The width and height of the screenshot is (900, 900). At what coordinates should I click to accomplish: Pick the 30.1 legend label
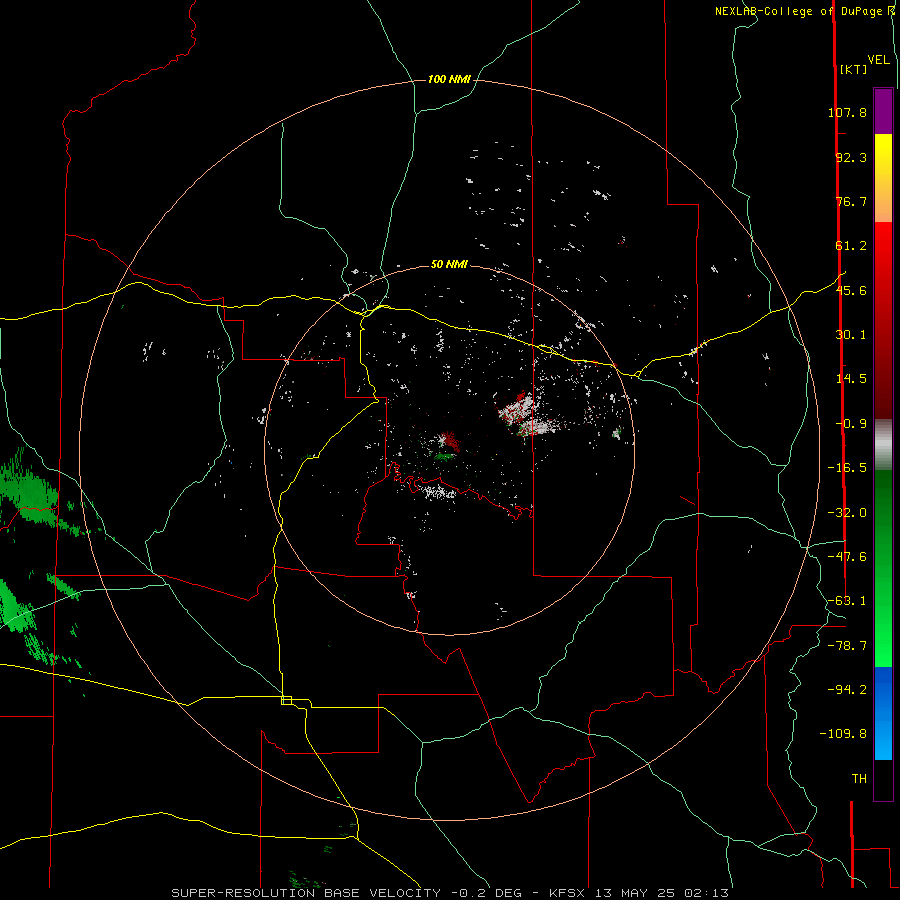[851, 335]
